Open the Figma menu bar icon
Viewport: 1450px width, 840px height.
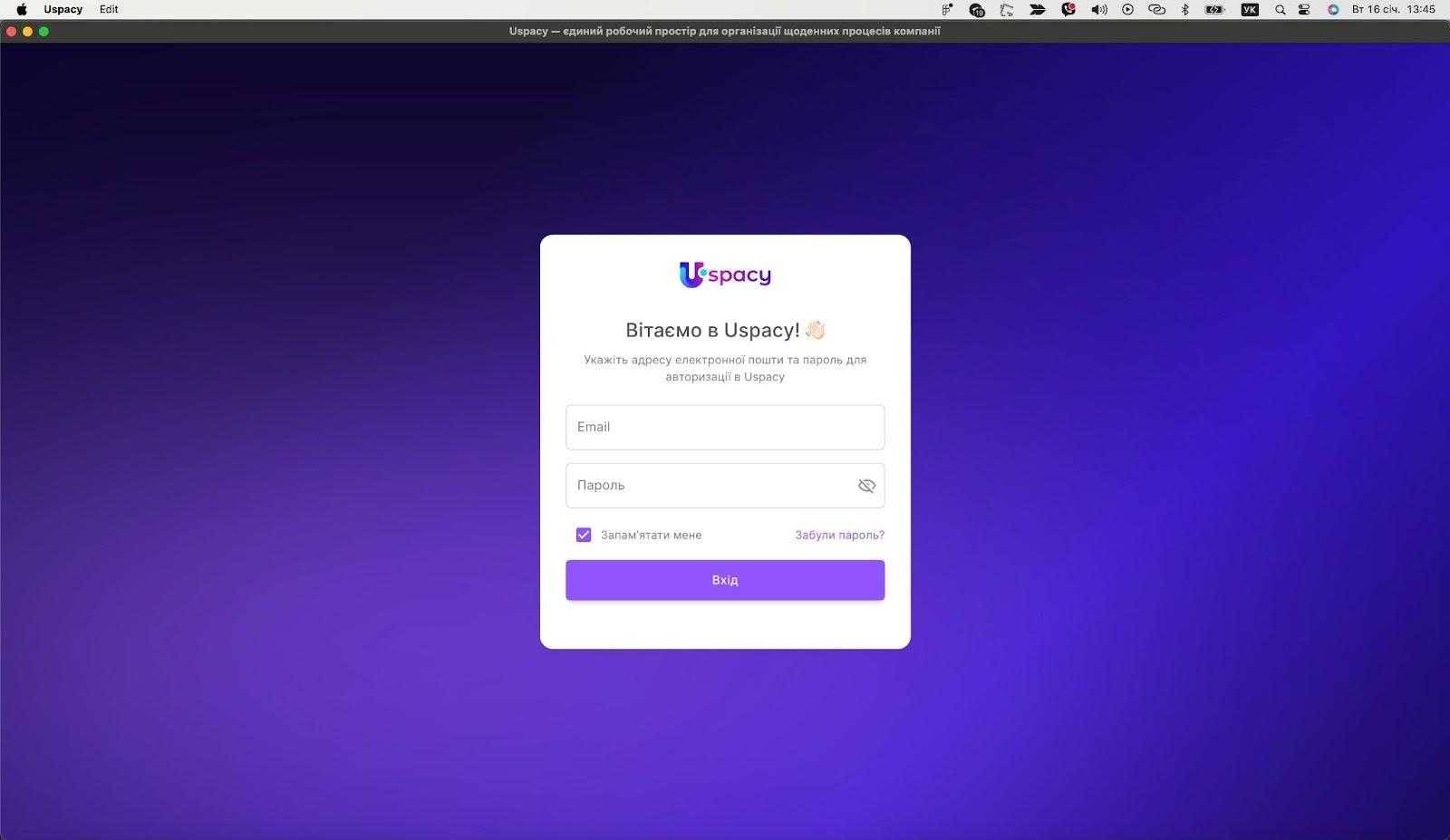[947, 10]
